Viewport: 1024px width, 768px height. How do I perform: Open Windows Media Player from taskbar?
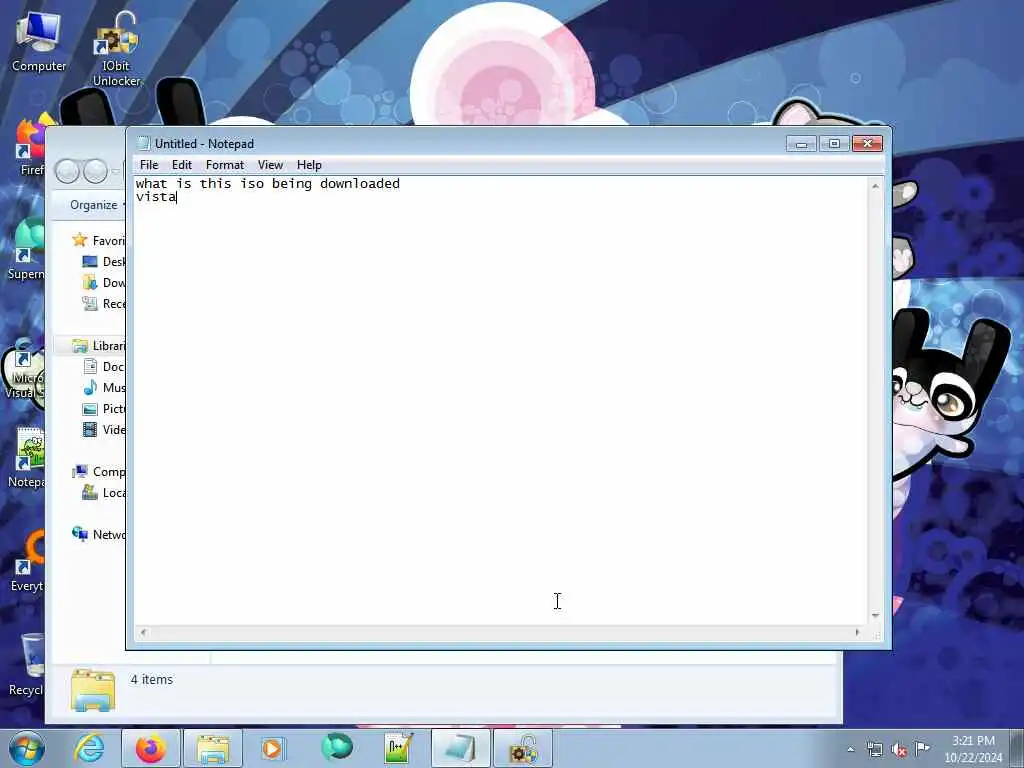[272, 748]
